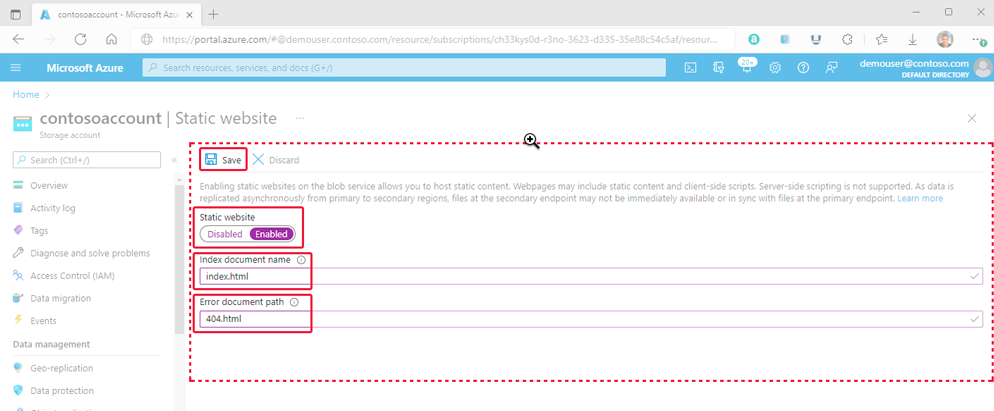Collapse the left navigation menu chevron
This screenshot has width=994, height=411.
tap(174, 160)
